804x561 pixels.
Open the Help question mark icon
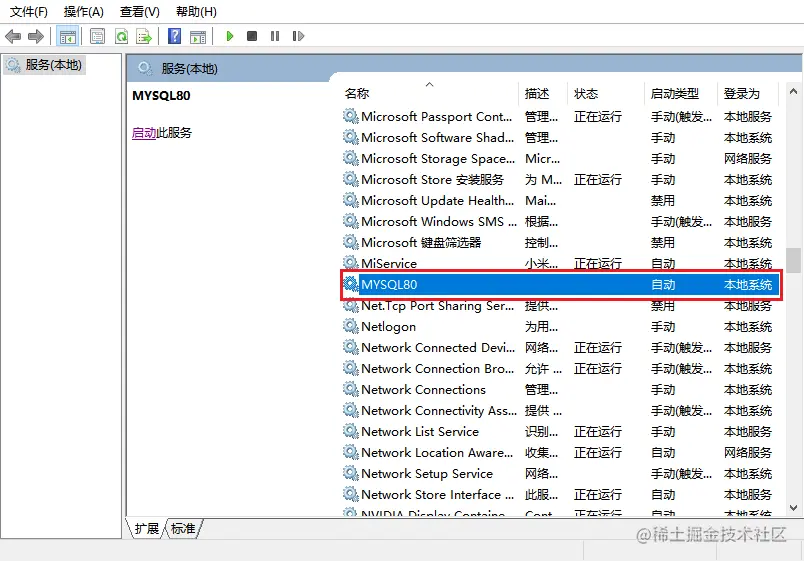[174, 36]
